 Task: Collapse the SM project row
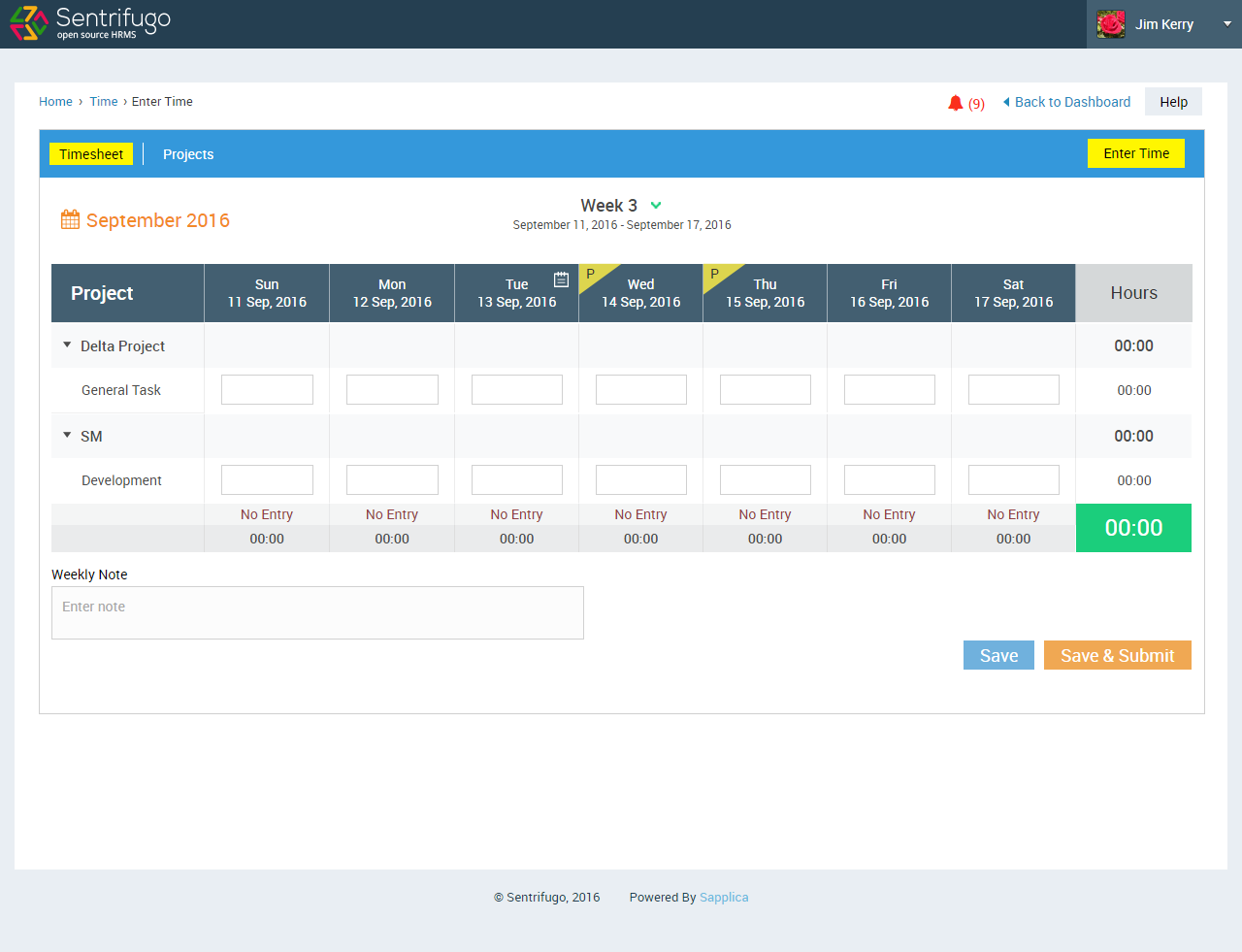tap(67, 435)
